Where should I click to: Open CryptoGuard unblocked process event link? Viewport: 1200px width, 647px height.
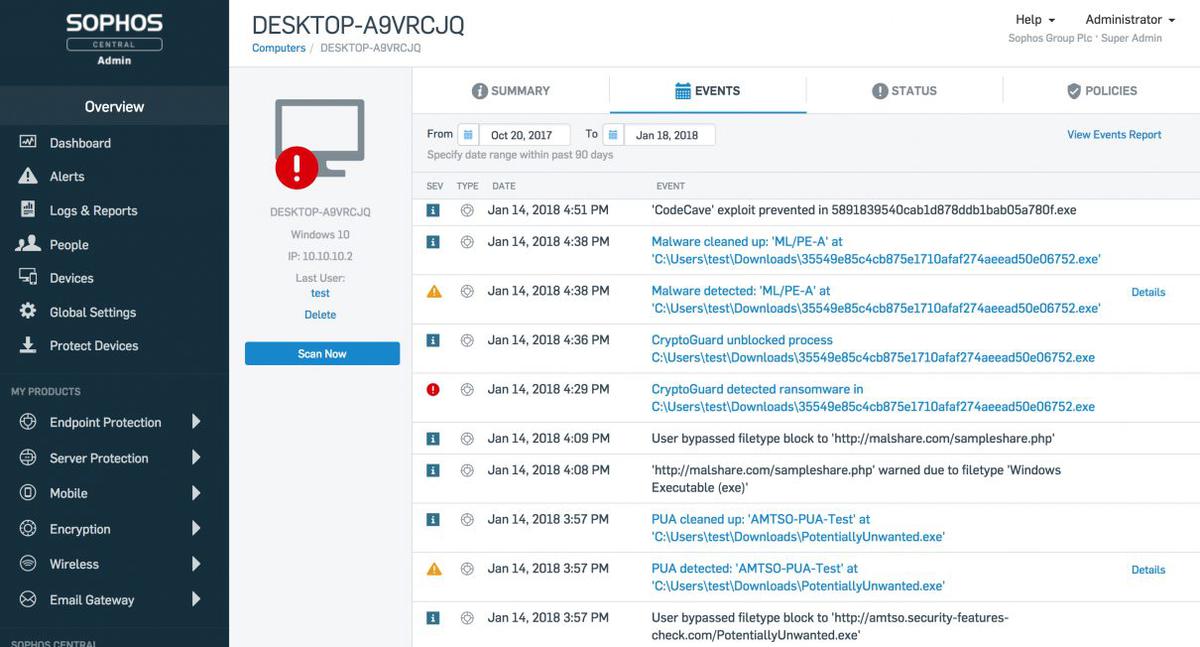tap(873, 349)
